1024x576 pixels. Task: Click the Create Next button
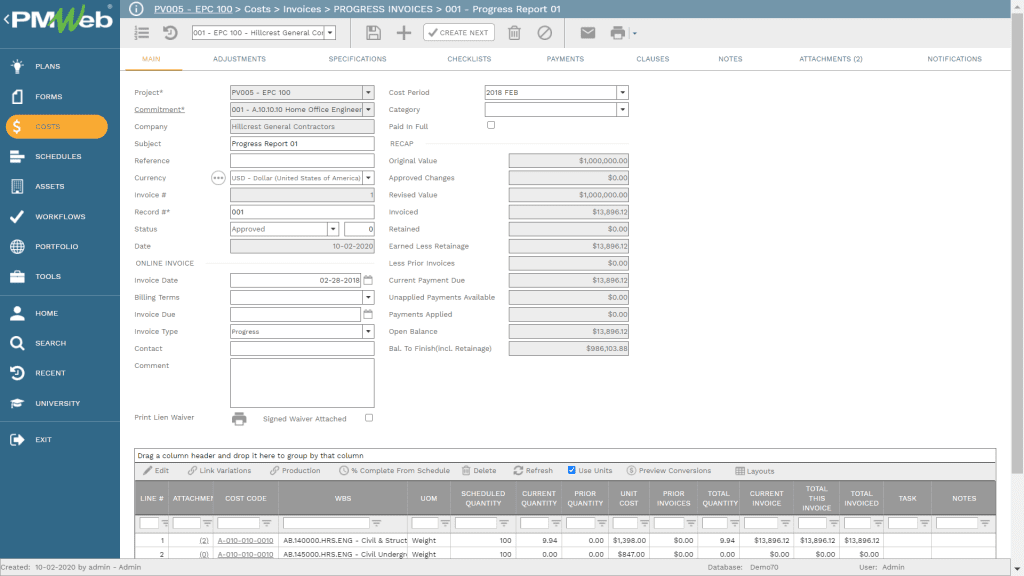point(459,33)
